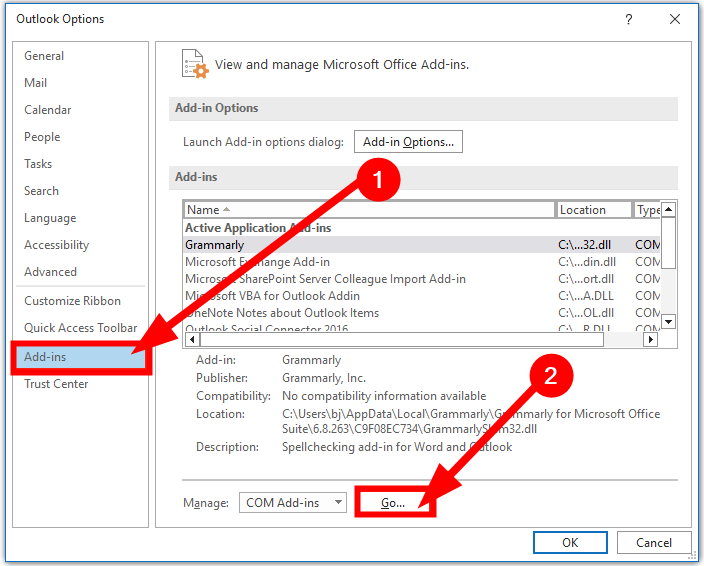Confirm with the OK button
The width and height of the screenshot is (704, 566).
click(x=570, y=543)
